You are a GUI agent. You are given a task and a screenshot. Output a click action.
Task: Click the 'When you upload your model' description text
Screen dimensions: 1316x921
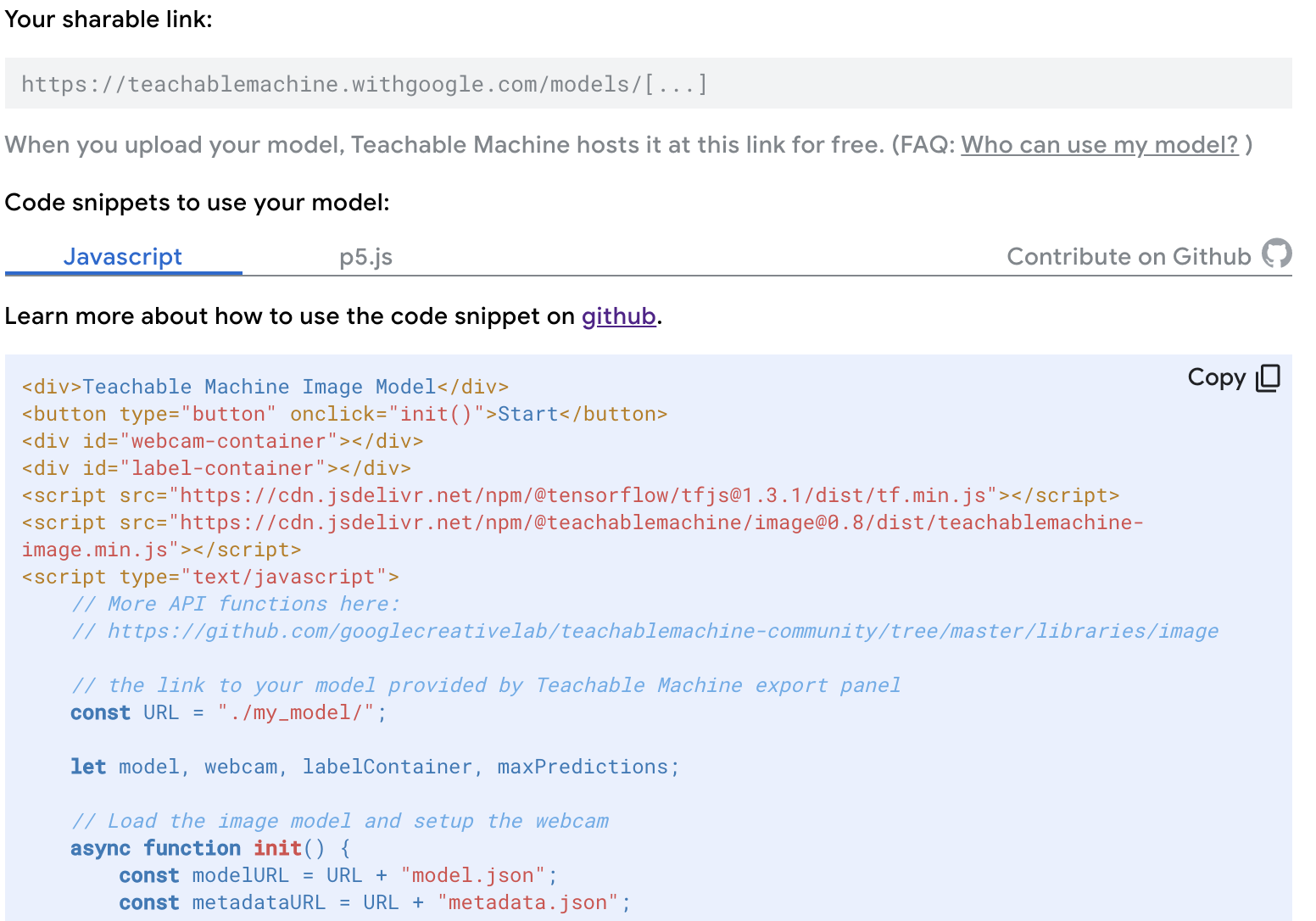445,145
